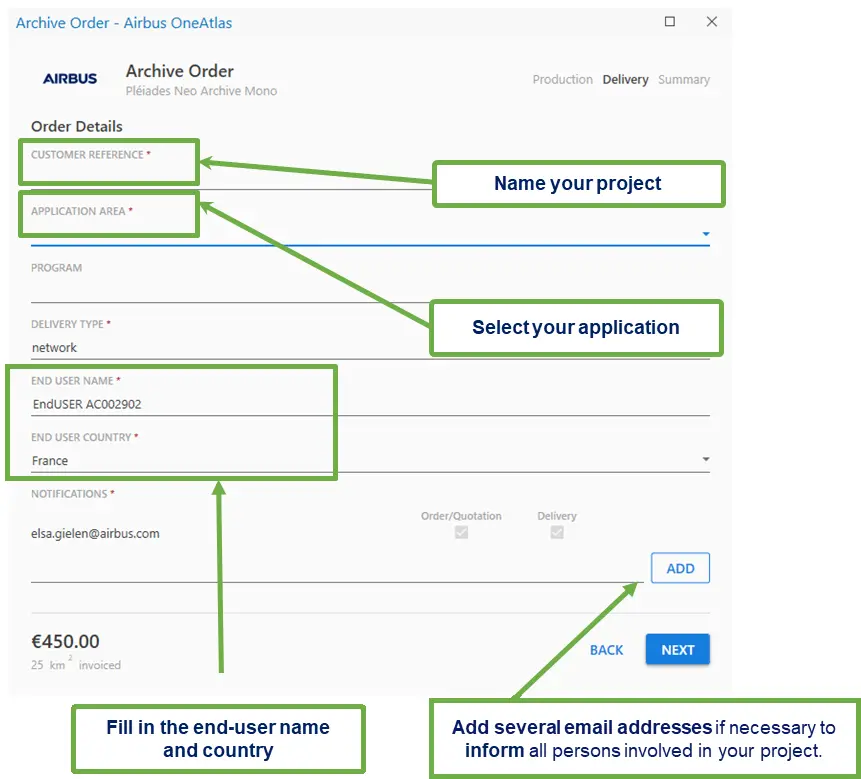
Task: Click the NOTIFICATIONS label
Action: 69,494
